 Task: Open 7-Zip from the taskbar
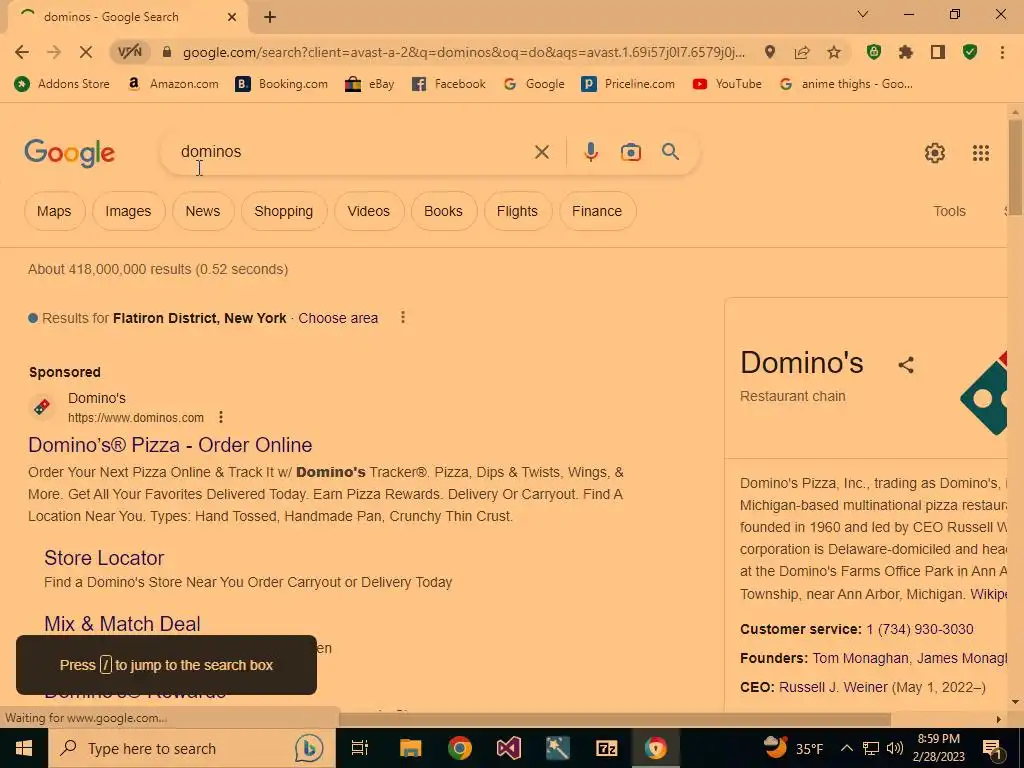607,748
